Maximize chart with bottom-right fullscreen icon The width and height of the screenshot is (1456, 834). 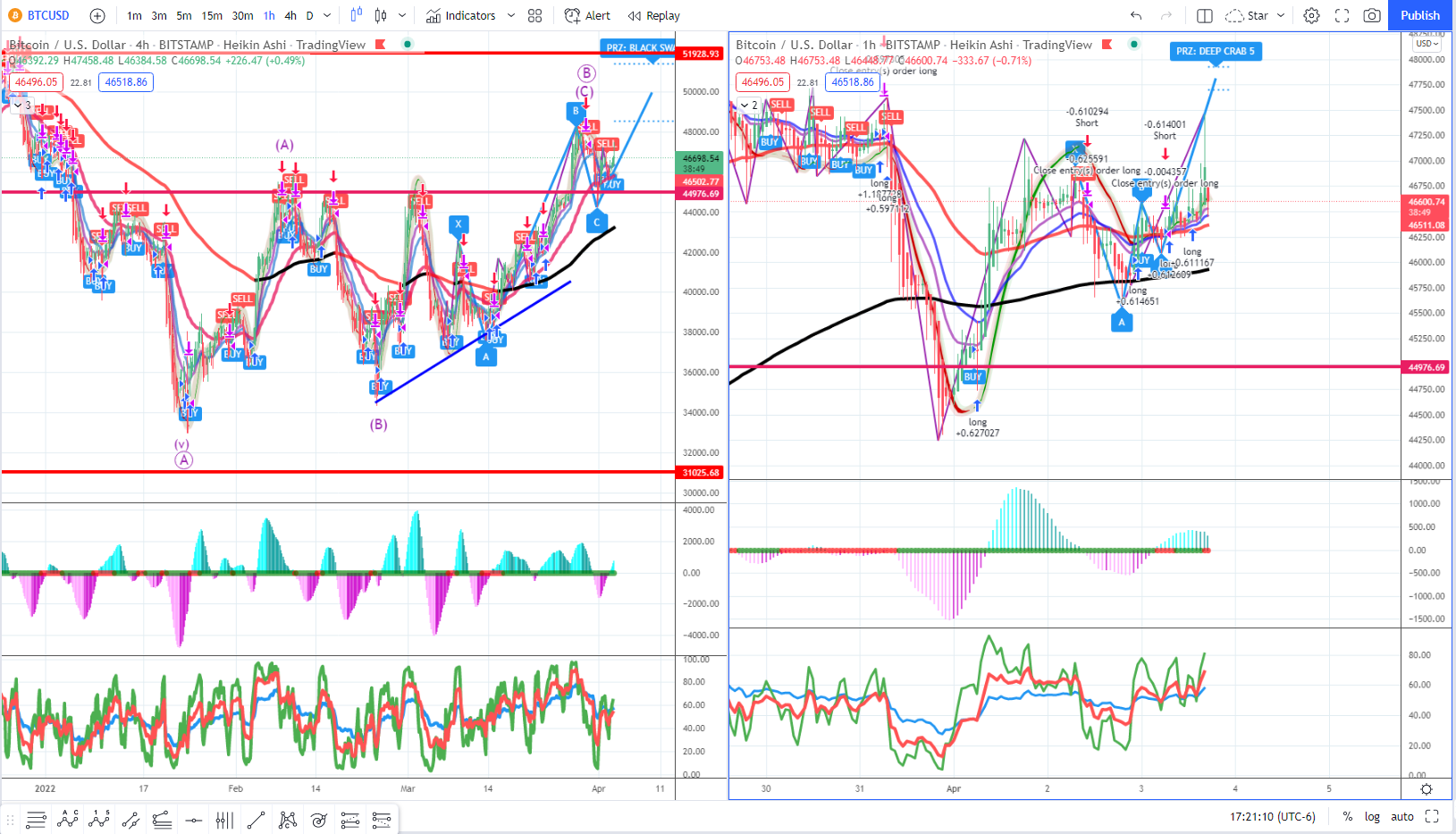1432,816
